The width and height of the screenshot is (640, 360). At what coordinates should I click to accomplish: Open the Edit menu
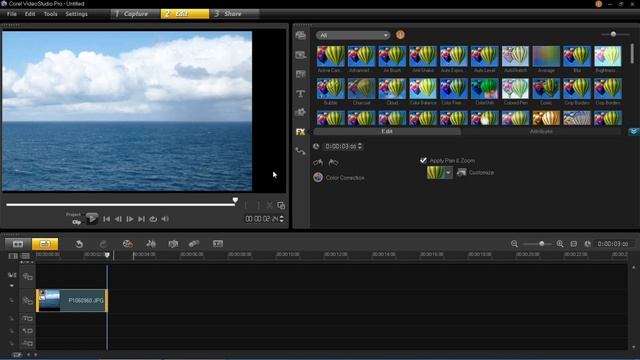pyautogui.click(x=30, y=14)
